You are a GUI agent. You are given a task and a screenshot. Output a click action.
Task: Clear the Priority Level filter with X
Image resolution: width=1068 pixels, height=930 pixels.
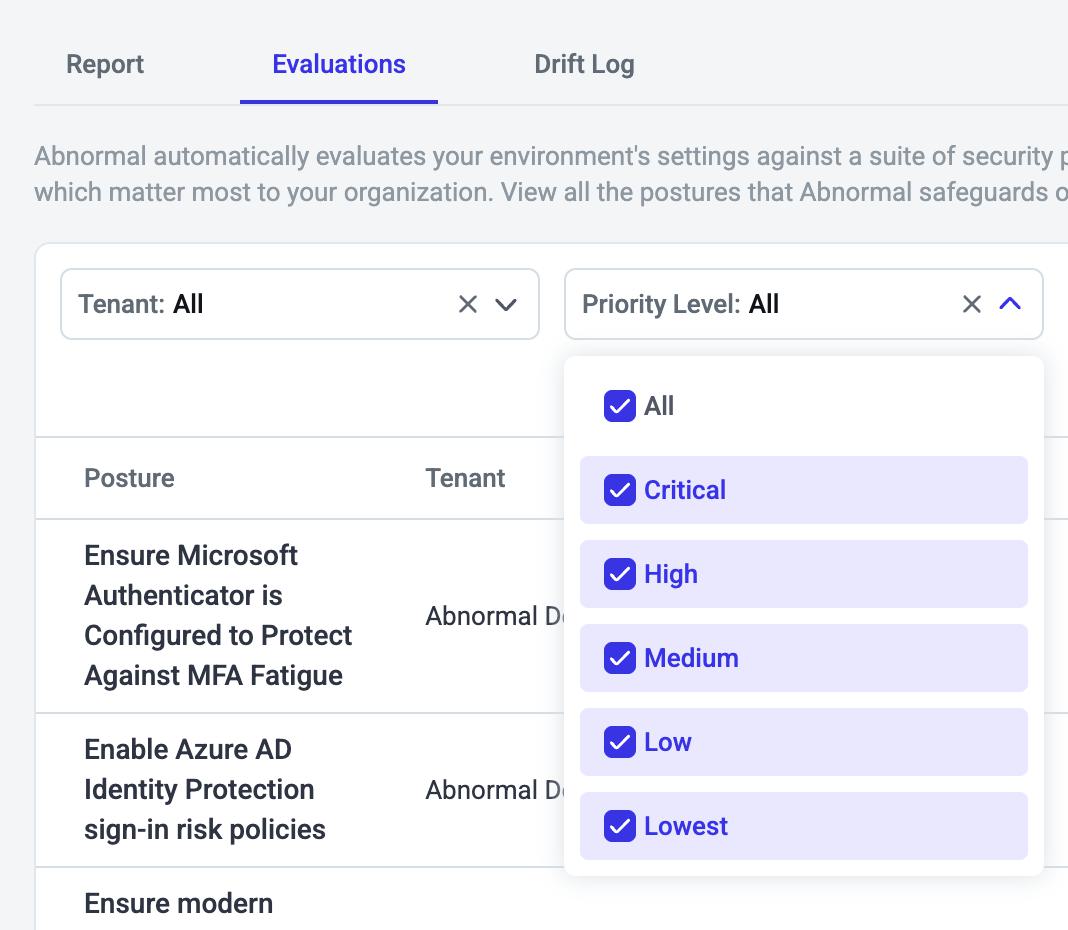(x=972, y=304)
